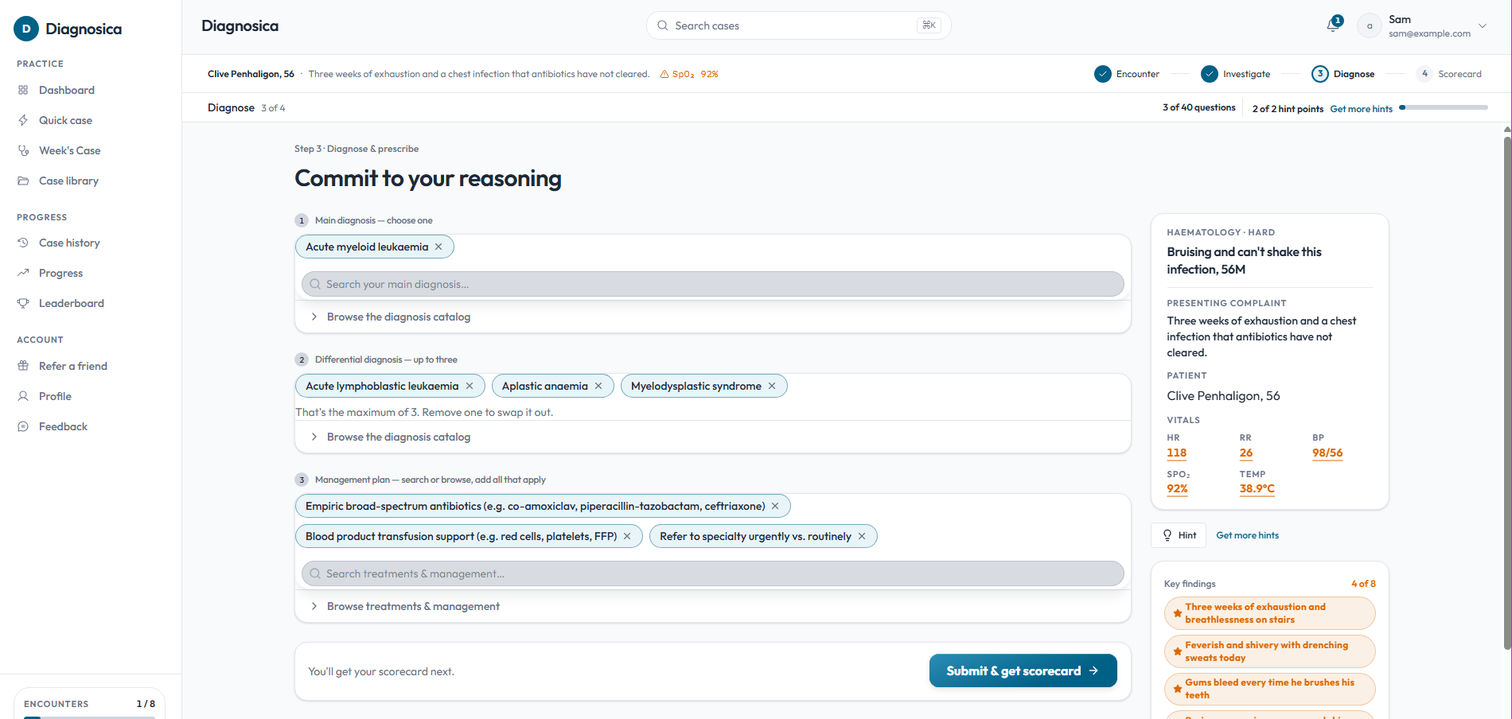Click patient name Clive Penhaligon, 56 in header
The width and height of the screenshot is (1512, 719).
coord(251,74)
